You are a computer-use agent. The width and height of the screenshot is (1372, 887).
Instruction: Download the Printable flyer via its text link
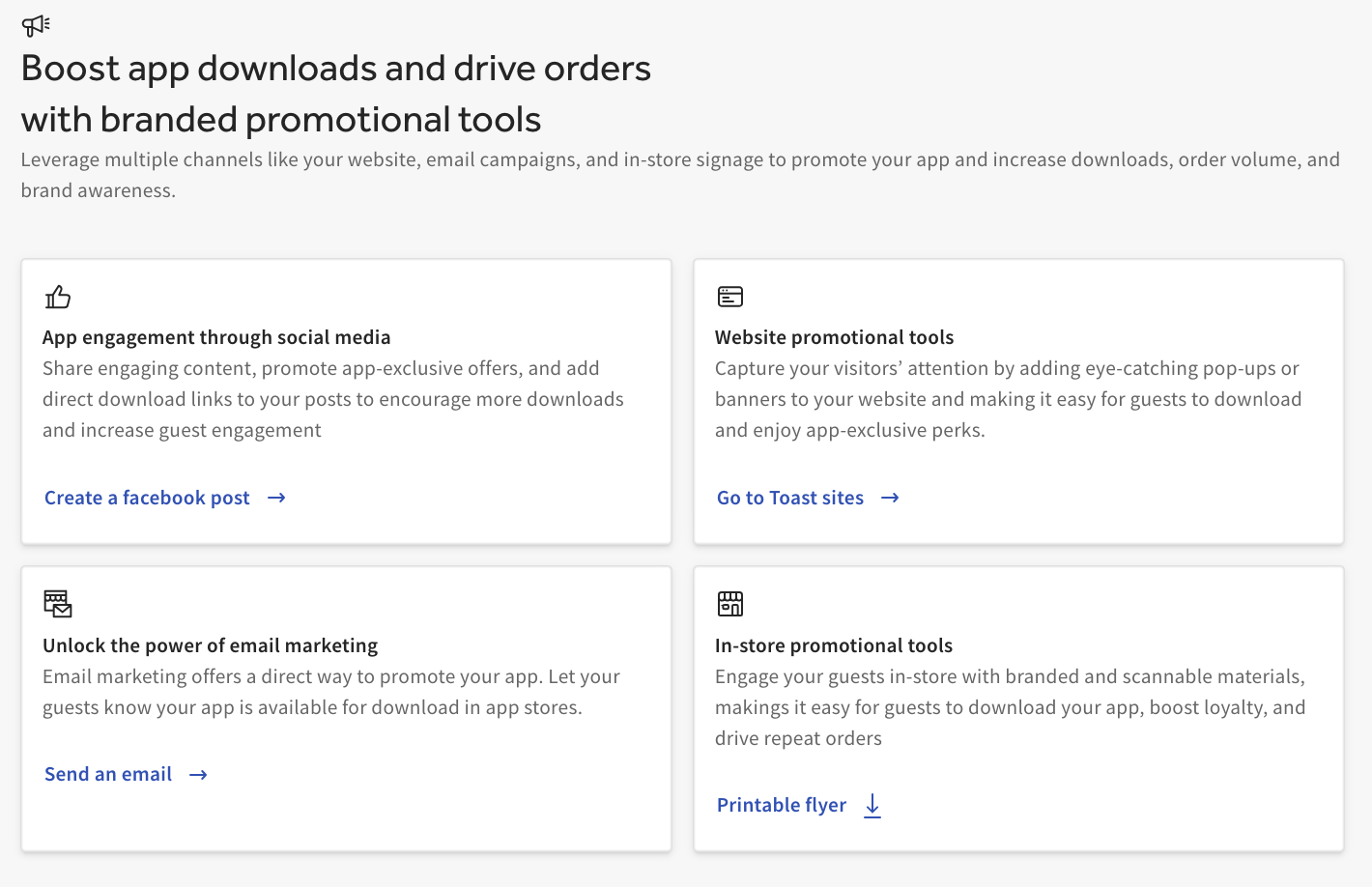[781, 806]
